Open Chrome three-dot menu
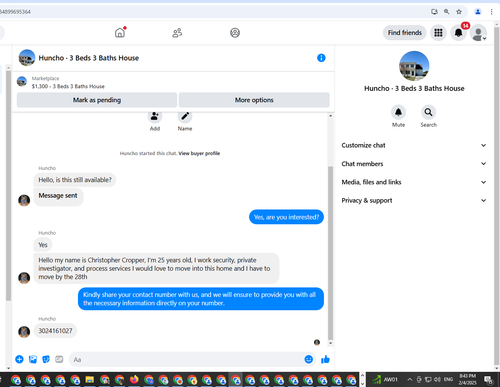Screen dimensions: 500x387 [492, 12]
